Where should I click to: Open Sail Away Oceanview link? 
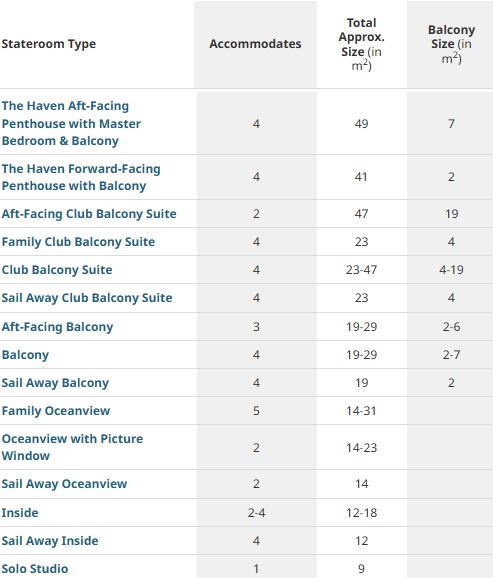pos(64,484)
